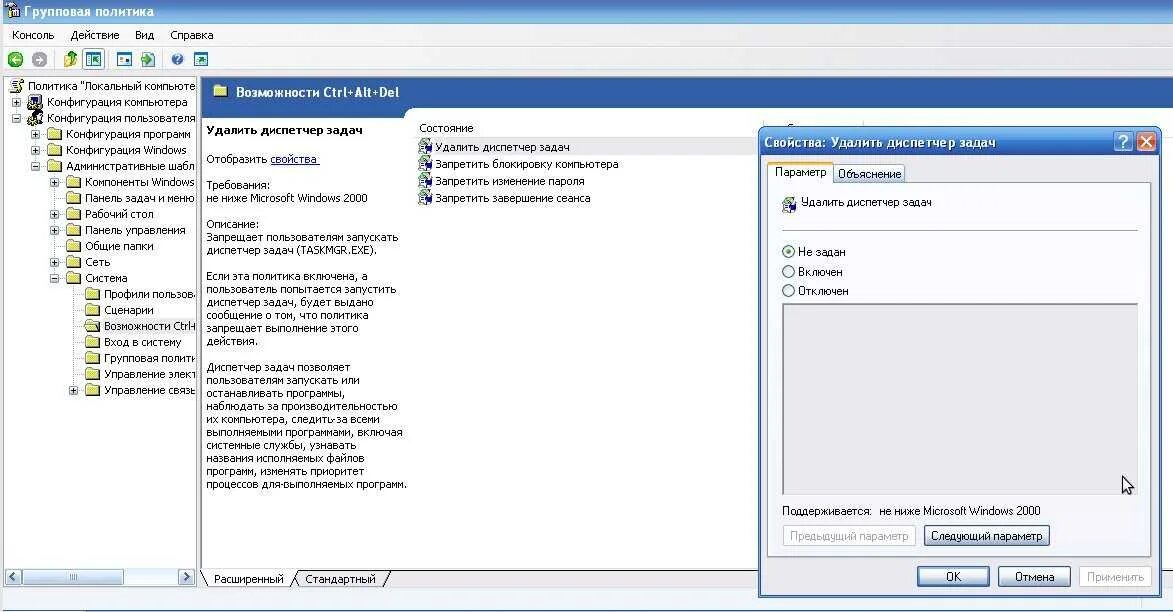Viewport: 1173px width, 612px height.
Task: Expand the Управление связью node
Action: click(73, 390)
